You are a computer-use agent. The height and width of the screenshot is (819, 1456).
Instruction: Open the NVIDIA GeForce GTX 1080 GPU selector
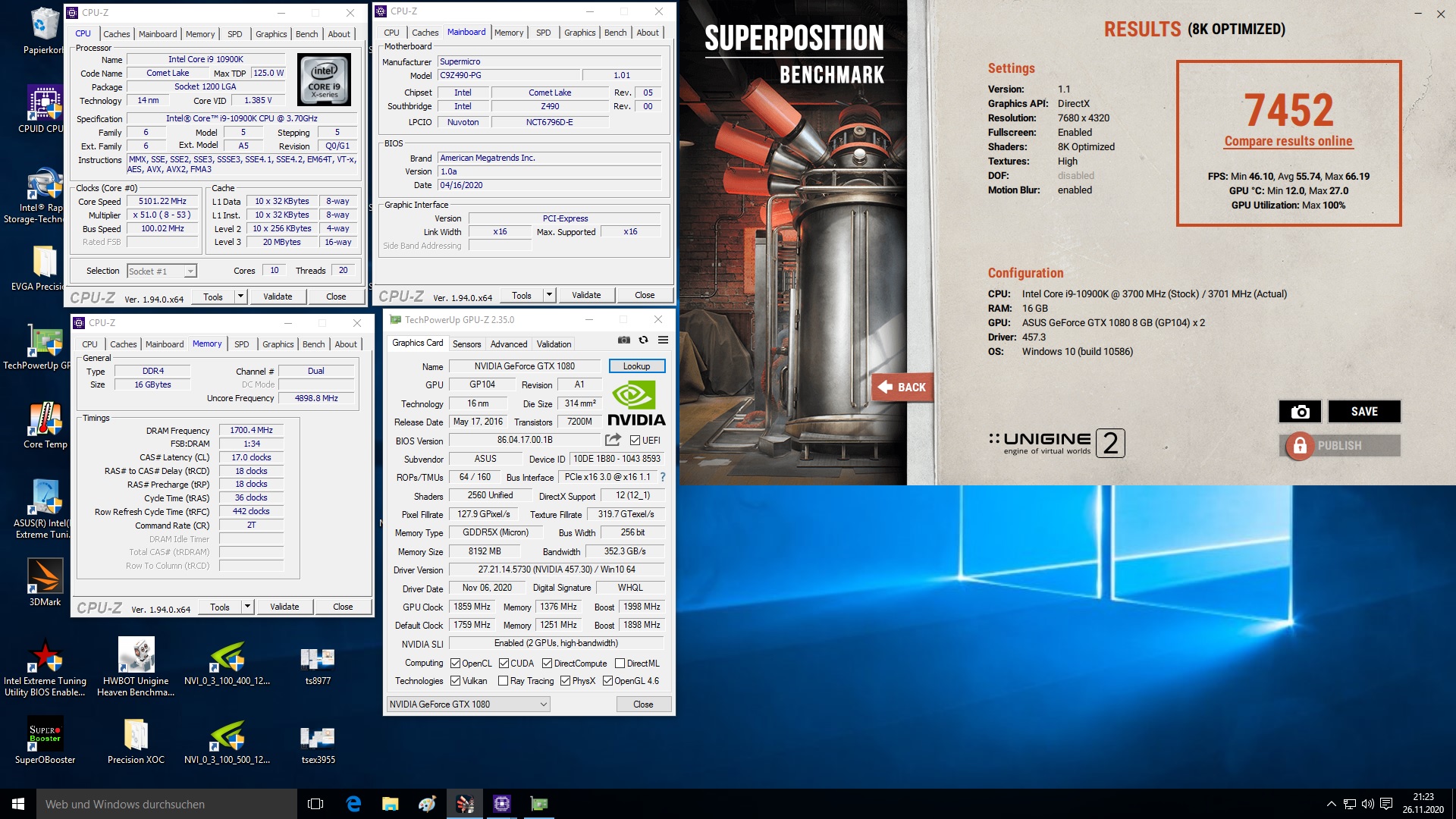(x=468, y=704)
